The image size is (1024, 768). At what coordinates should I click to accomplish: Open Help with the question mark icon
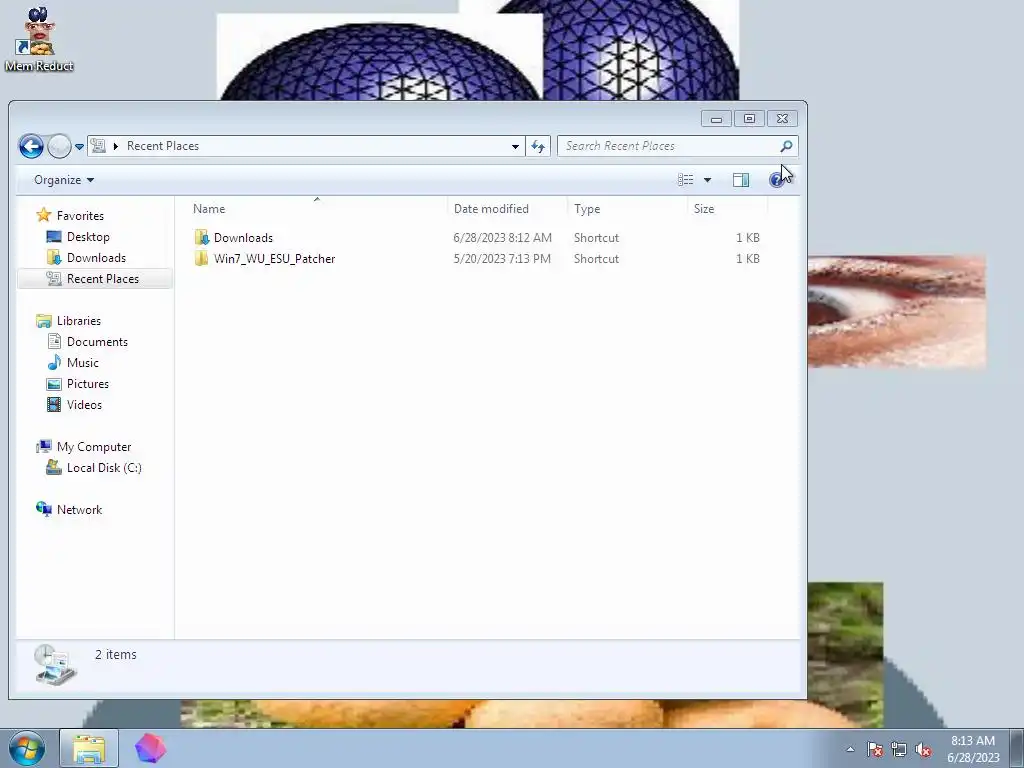coord(776,180)
